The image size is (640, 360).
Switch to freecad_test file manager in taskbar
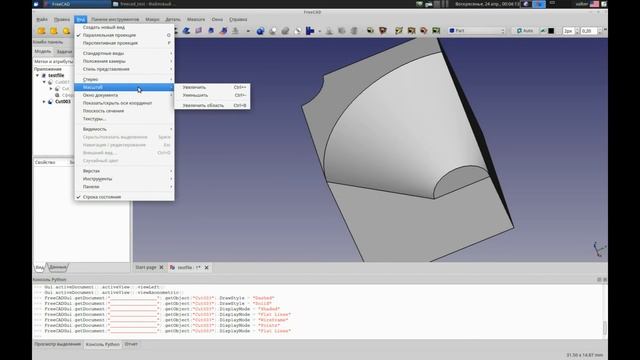(x=145, y=4)
